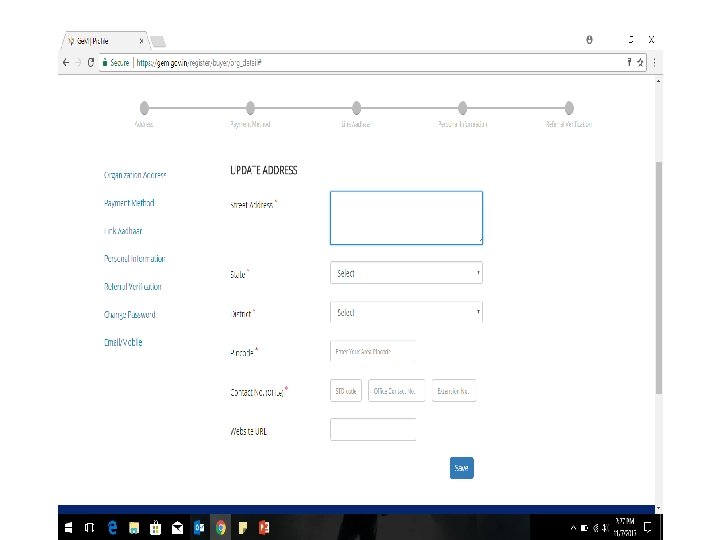Open Organization Address in the sidebar

(x=135, y=175)
